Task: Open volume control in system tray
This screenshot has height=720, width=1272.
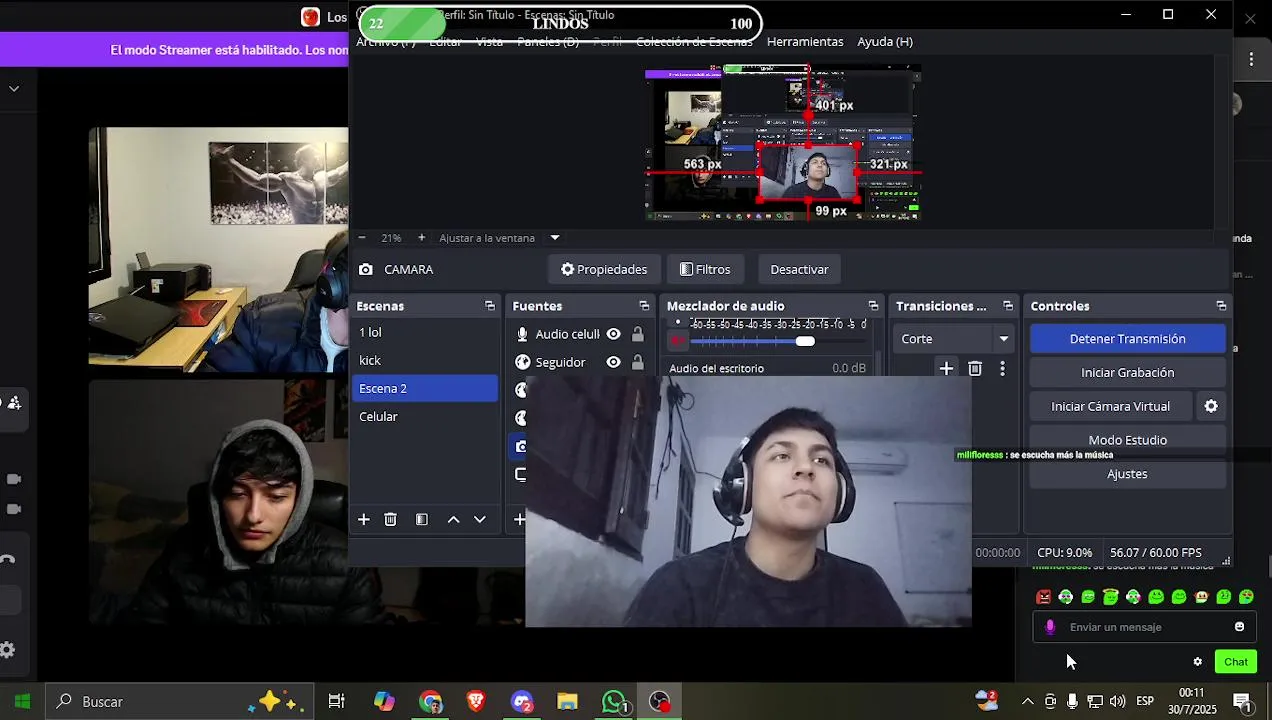Action: coord(1117,702)
